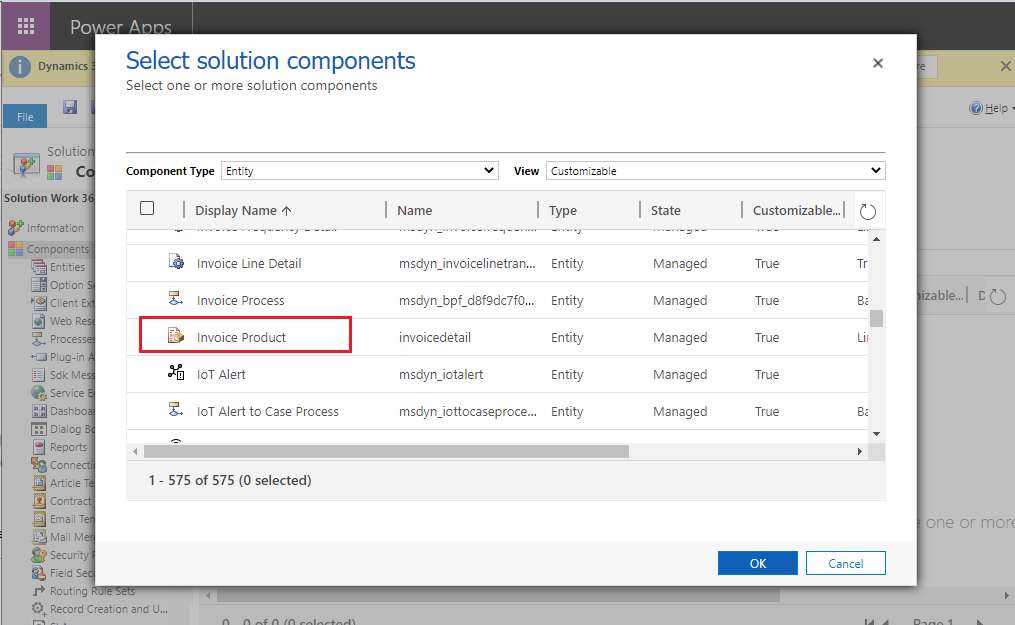
Task: Open the Power Apps app launcher waffle
Action: click(26, 26)
